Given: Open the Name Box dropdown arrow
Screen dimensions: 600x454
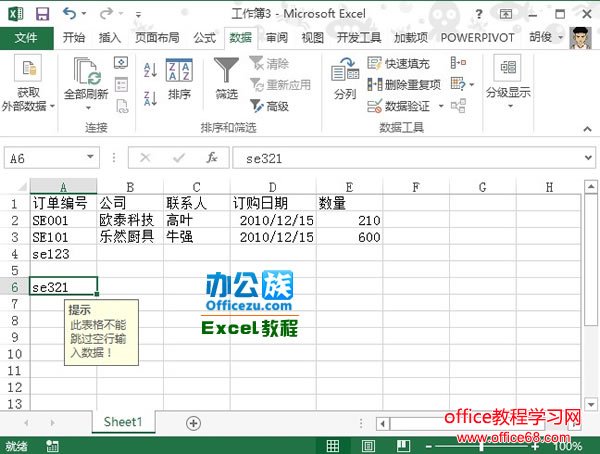Looking at the screenshot, I should click(x=90, y=157).
